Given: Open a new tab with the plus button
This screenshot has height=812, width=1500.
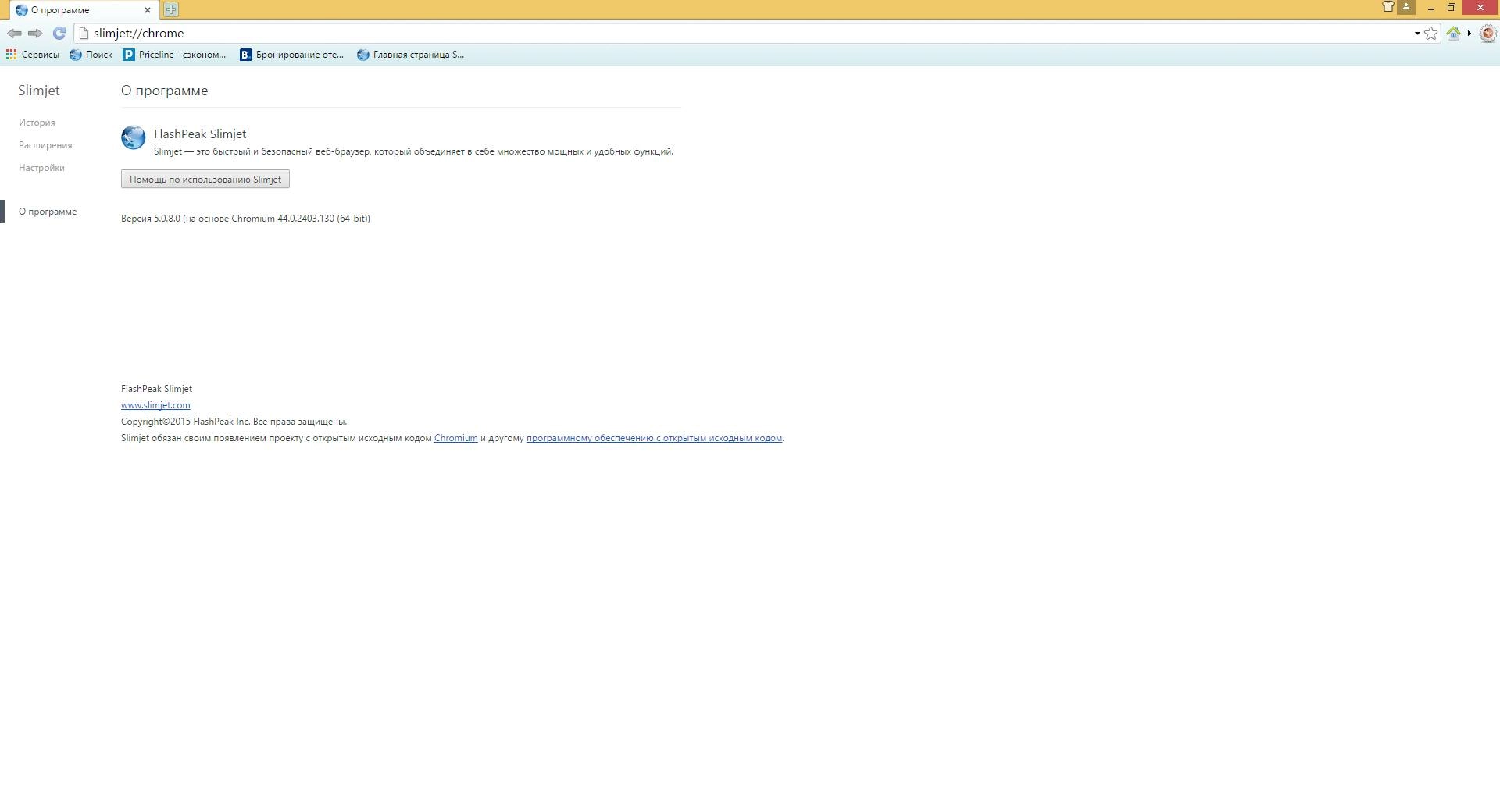Looking at the screenshot, I should coord(171,9).
